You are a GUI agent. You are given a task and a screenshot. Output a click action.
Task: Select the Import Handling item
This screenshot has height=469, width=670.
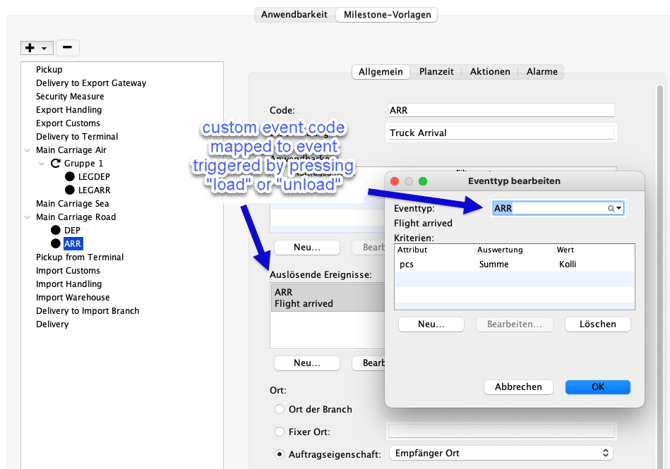tap(69, 284)
